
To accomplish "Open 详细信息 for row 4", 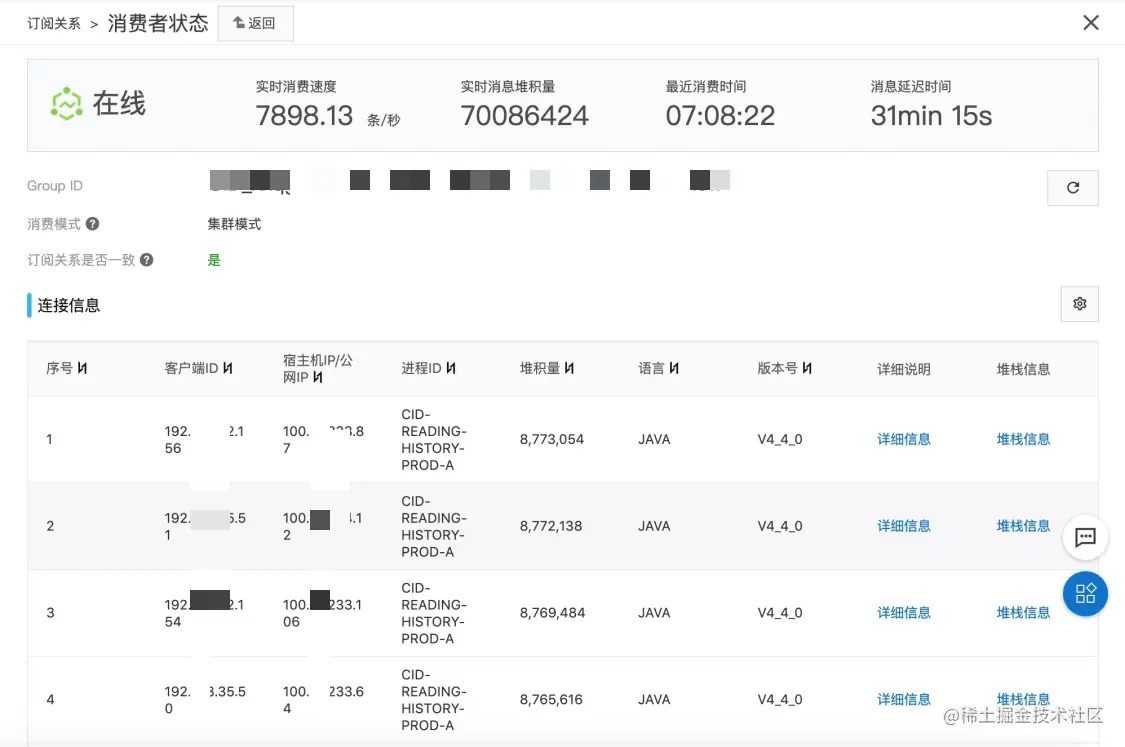I will tap(904, 700).
